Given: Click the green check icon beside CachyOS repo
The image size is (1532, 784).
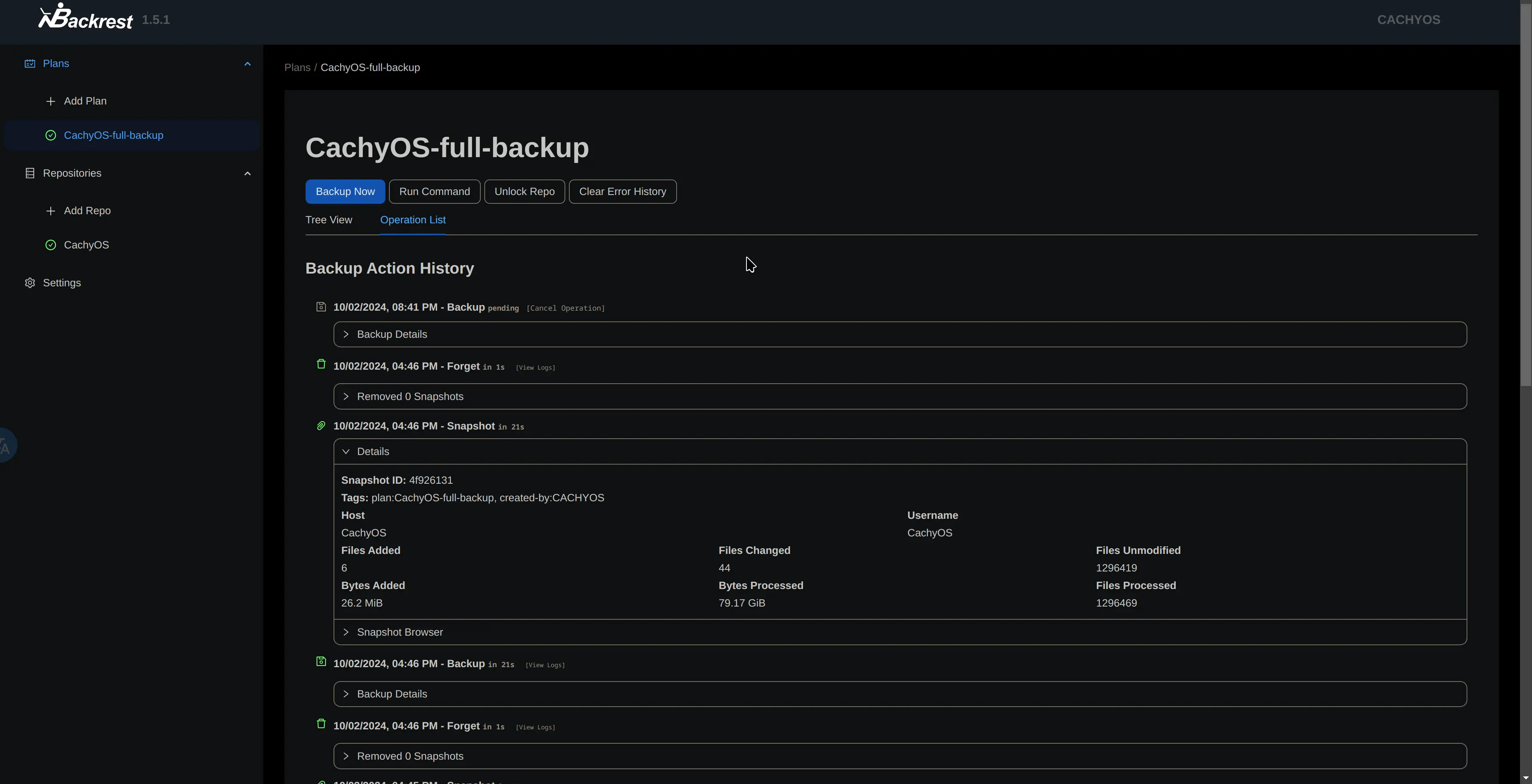Looking at the screenshot, I should pyautogui.click(x=51, y=245).
